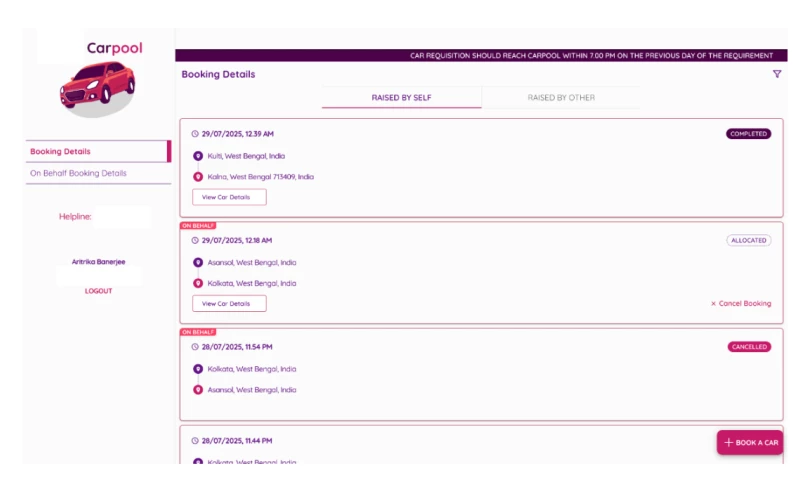The image size is (800, 480).
Task: Open On Behalf Booking Details in the sidebar
Action: (98, 173)
